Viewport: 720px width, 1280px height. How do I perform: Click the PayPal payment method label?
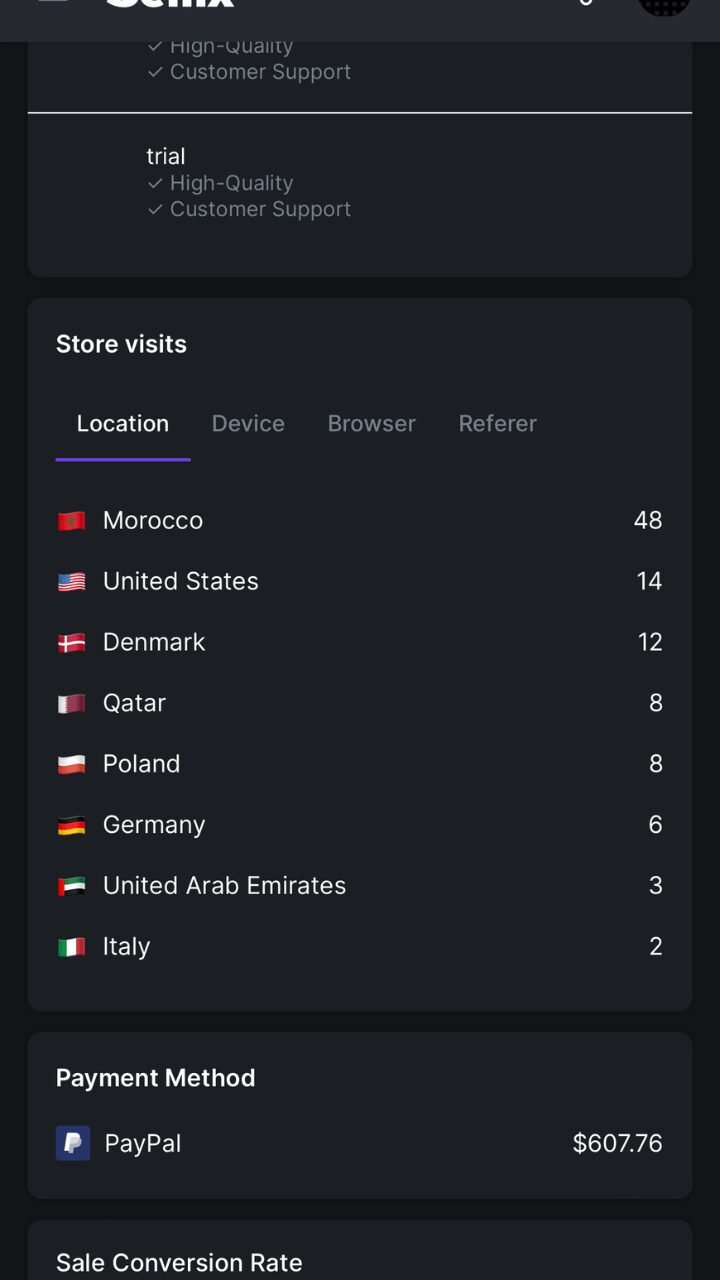(143, 1144)
